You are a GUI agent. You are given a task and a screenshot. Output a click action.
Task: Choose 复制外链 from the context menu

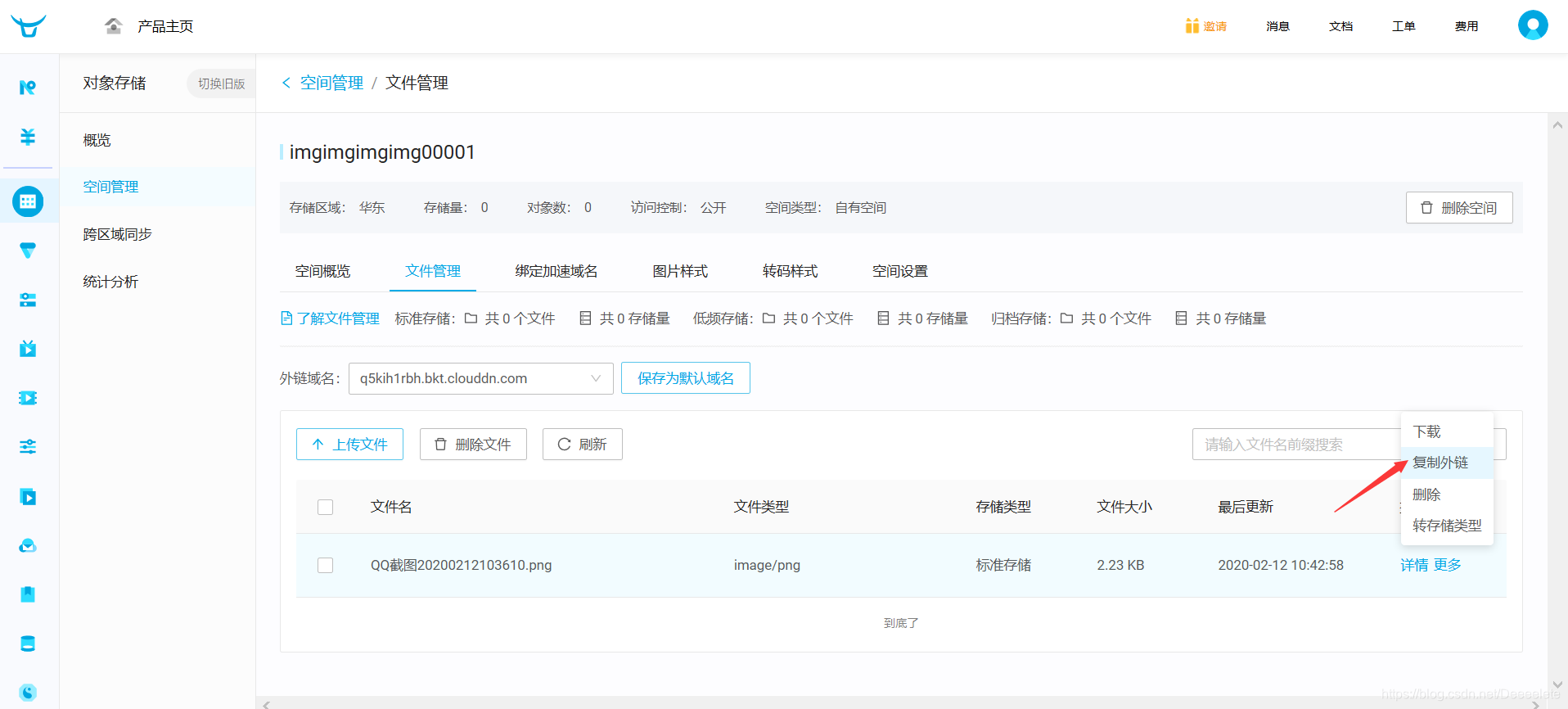[x=1447, y=463]
